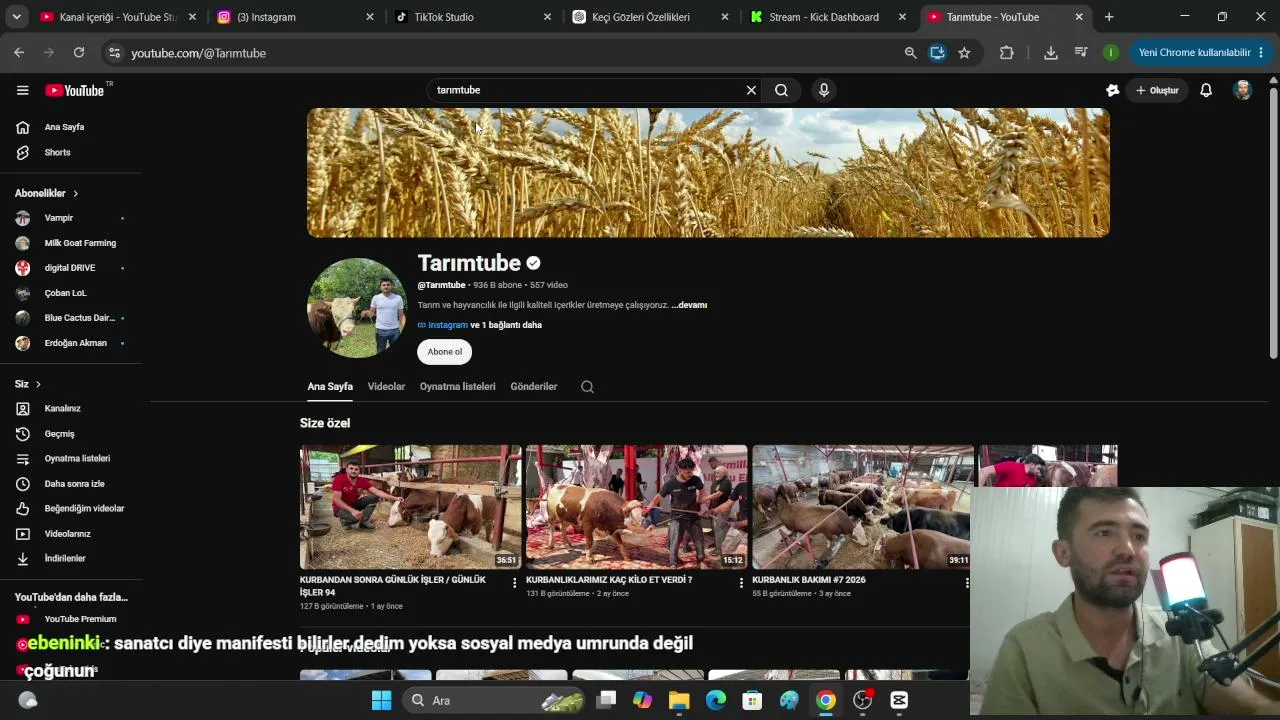
Task: Open Copilot from the taskbar
Action: coord(642,700)
